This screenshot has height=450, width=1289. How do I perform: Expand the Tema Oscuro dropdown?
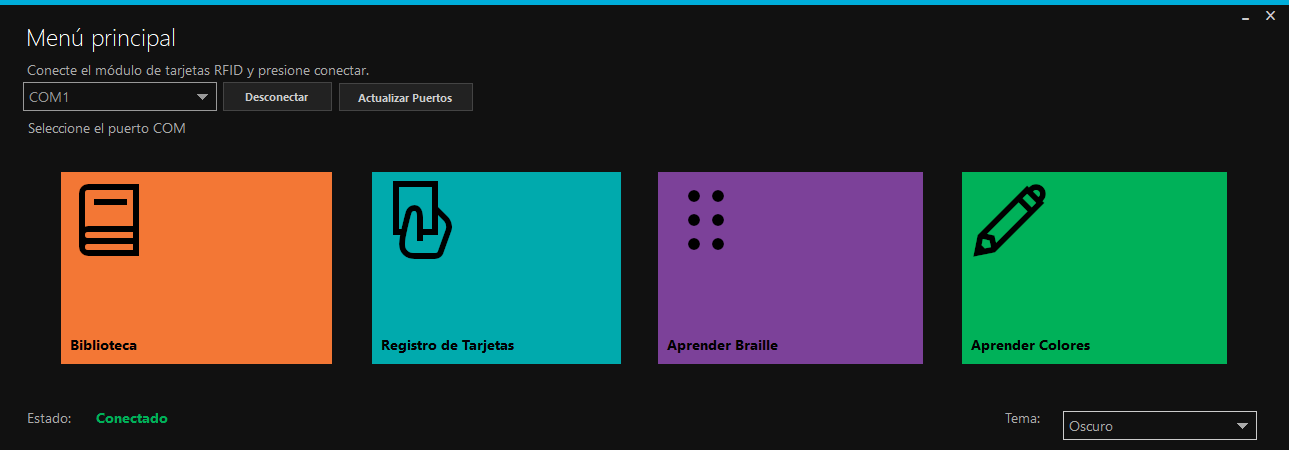point(1159,426)
